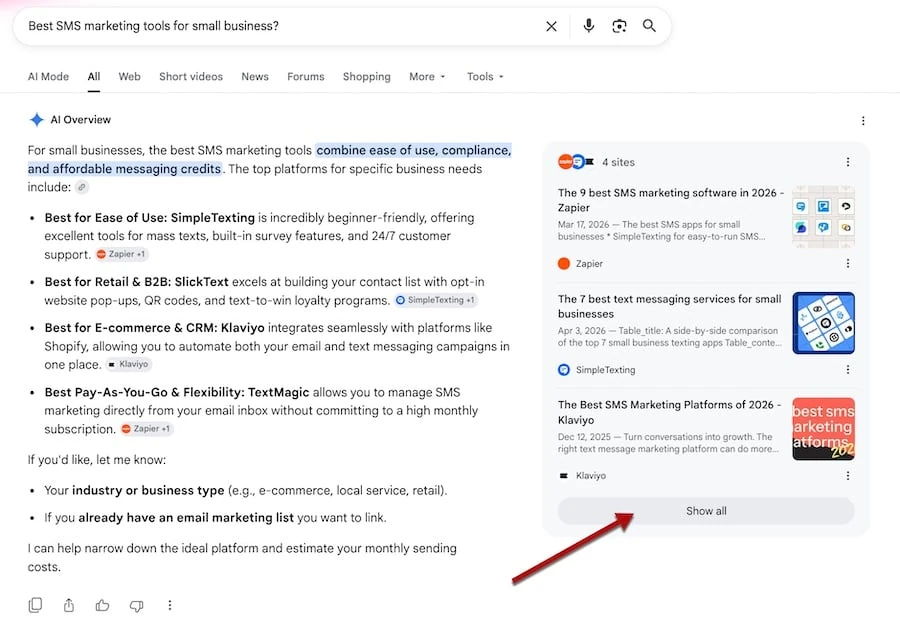
Task: Share the AI Overview response
Action: 69,605
